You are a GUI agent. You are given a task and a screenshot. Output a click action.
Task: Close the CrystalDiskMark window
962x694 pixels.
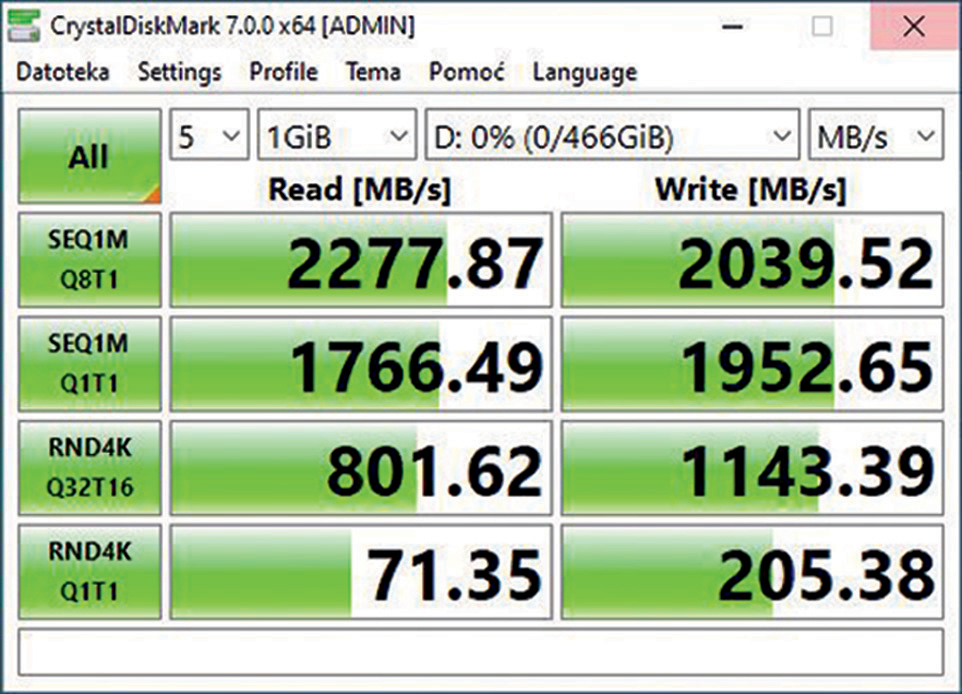[x=914, y=26]
